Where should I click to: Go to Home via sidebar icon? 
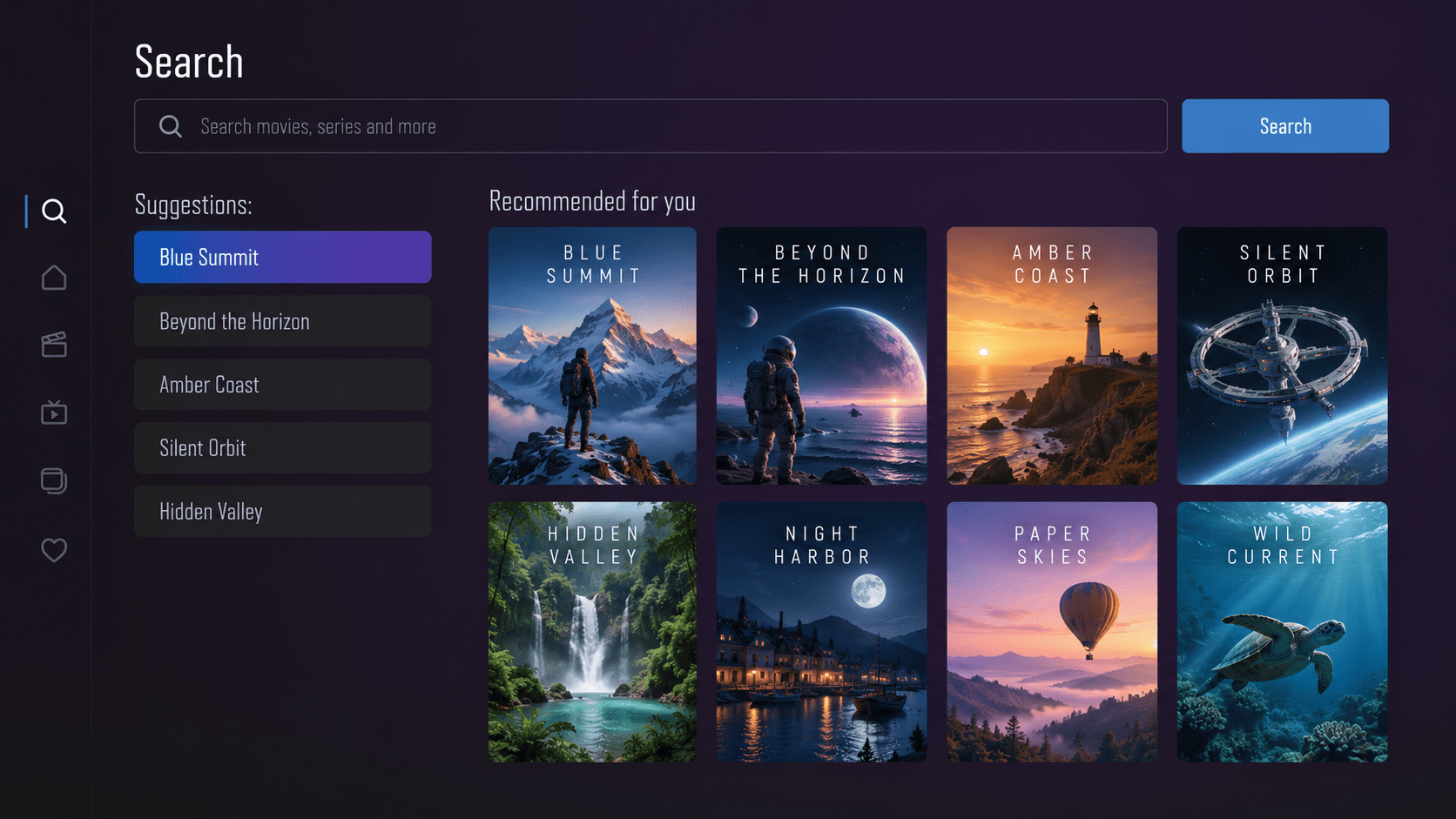54,278
